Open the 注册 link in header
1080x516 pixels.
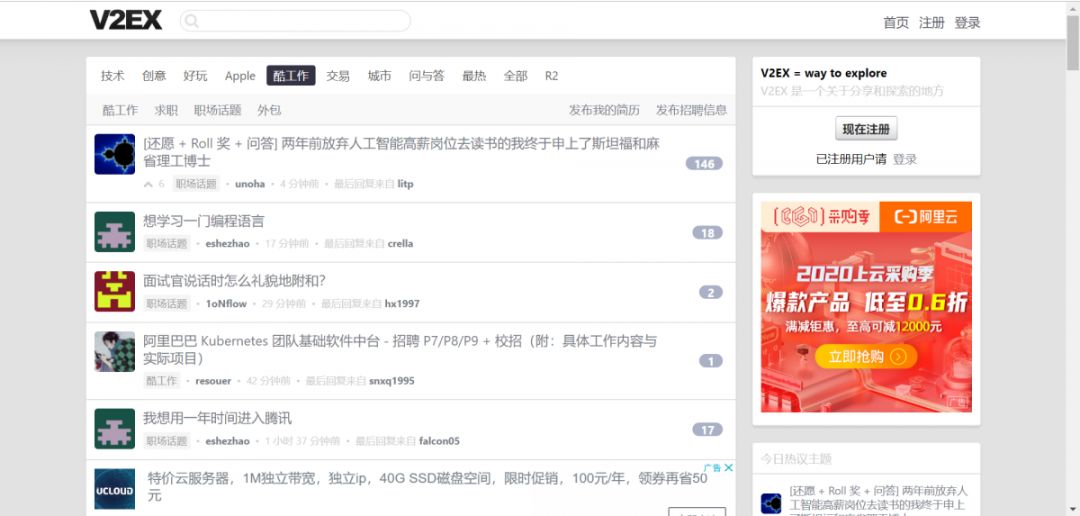pos(932,23)
